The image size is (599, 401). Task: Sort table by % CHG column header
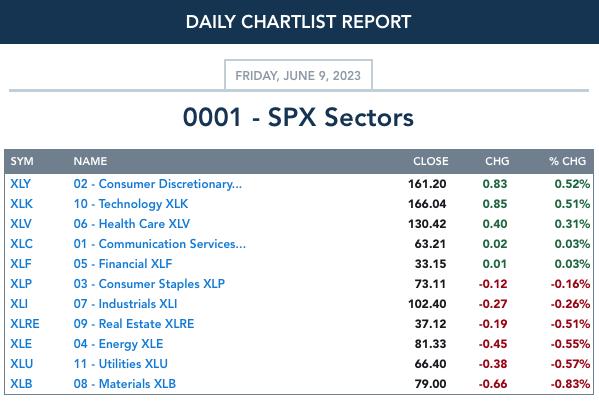[567, 161]
